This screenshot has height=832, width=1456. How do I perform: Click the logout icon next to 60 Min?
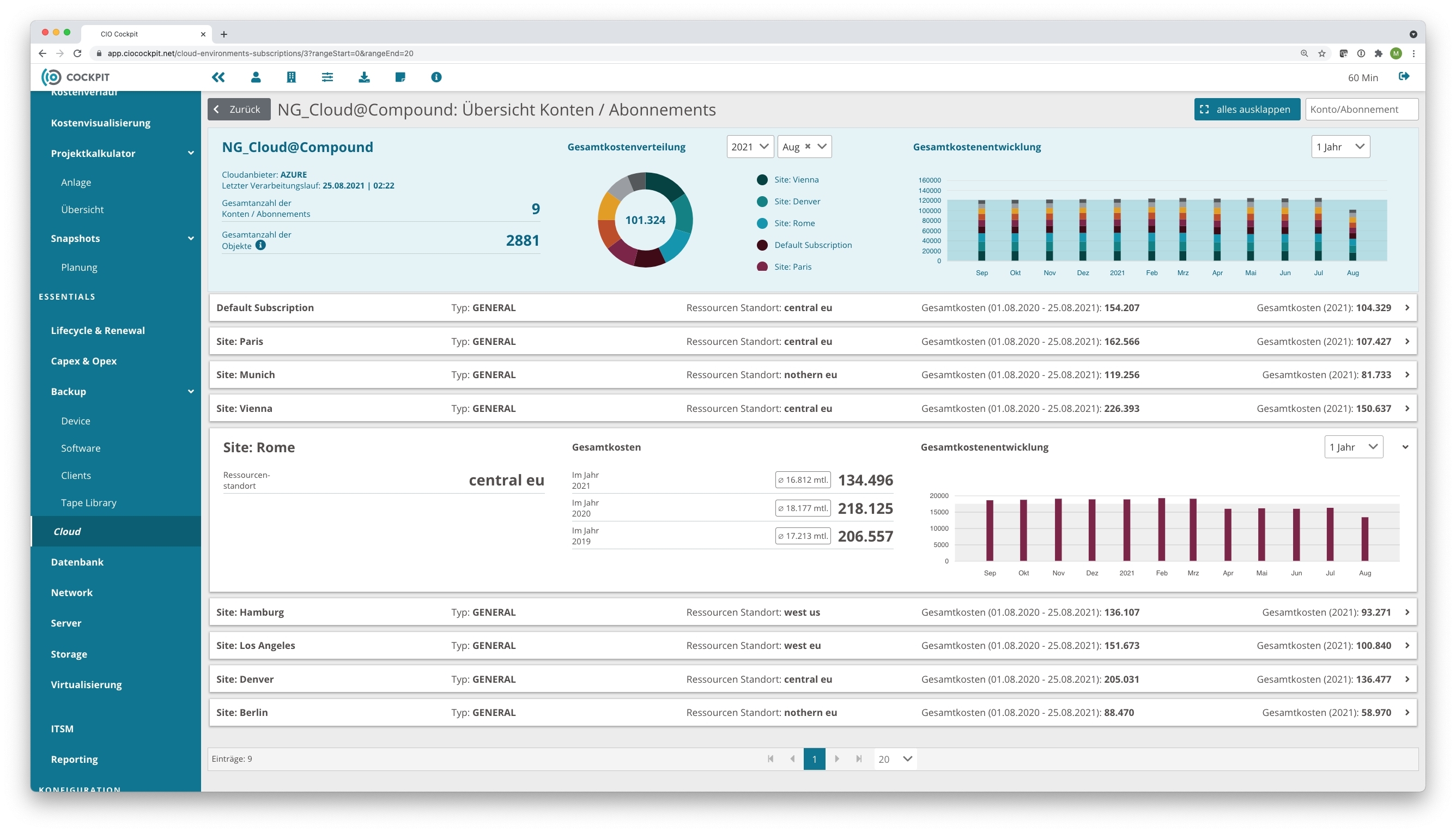pos(1404,77)
